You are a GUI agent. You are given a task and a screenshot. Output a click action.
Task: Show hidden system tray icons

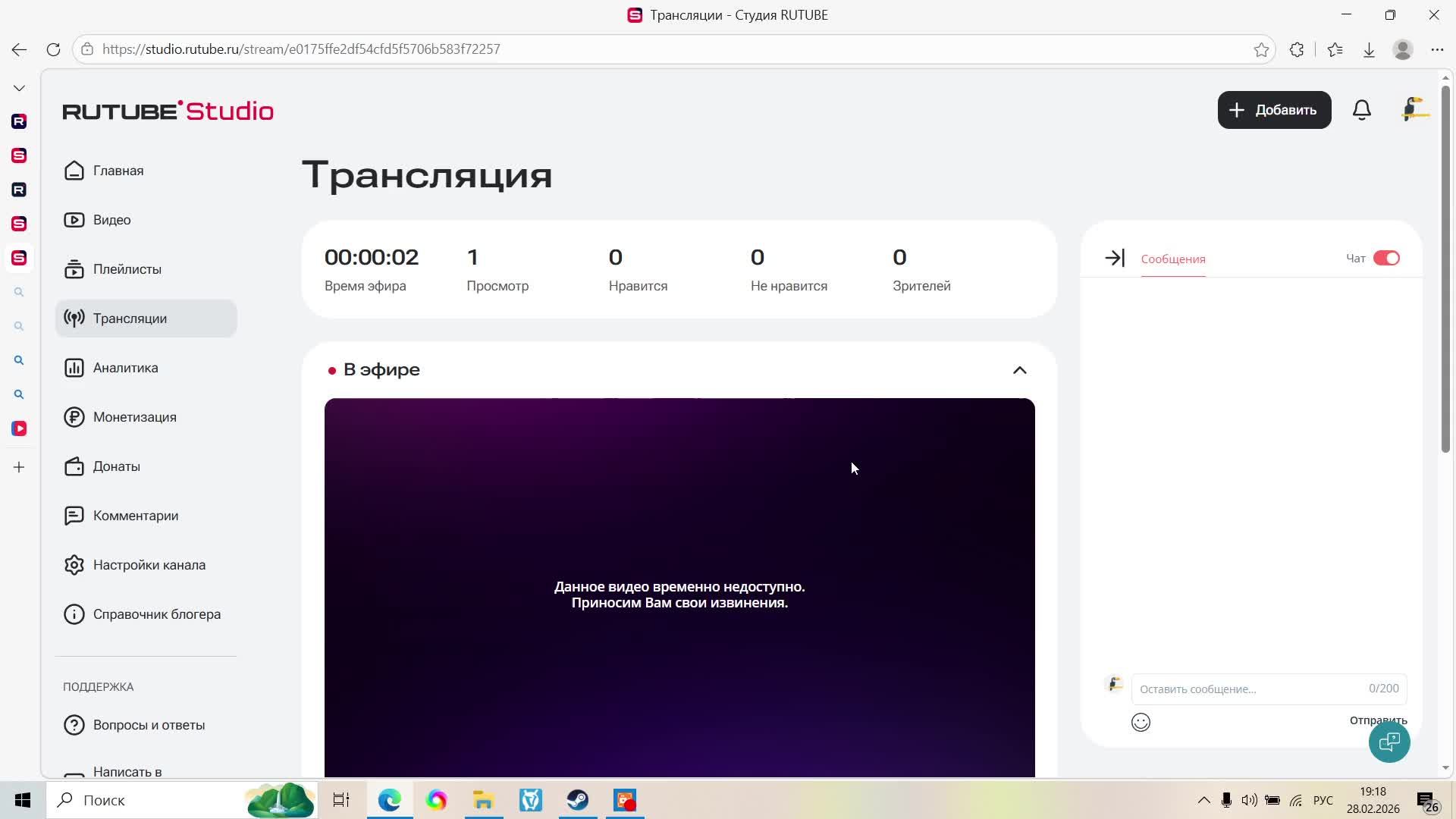[x=1203, y=800]
